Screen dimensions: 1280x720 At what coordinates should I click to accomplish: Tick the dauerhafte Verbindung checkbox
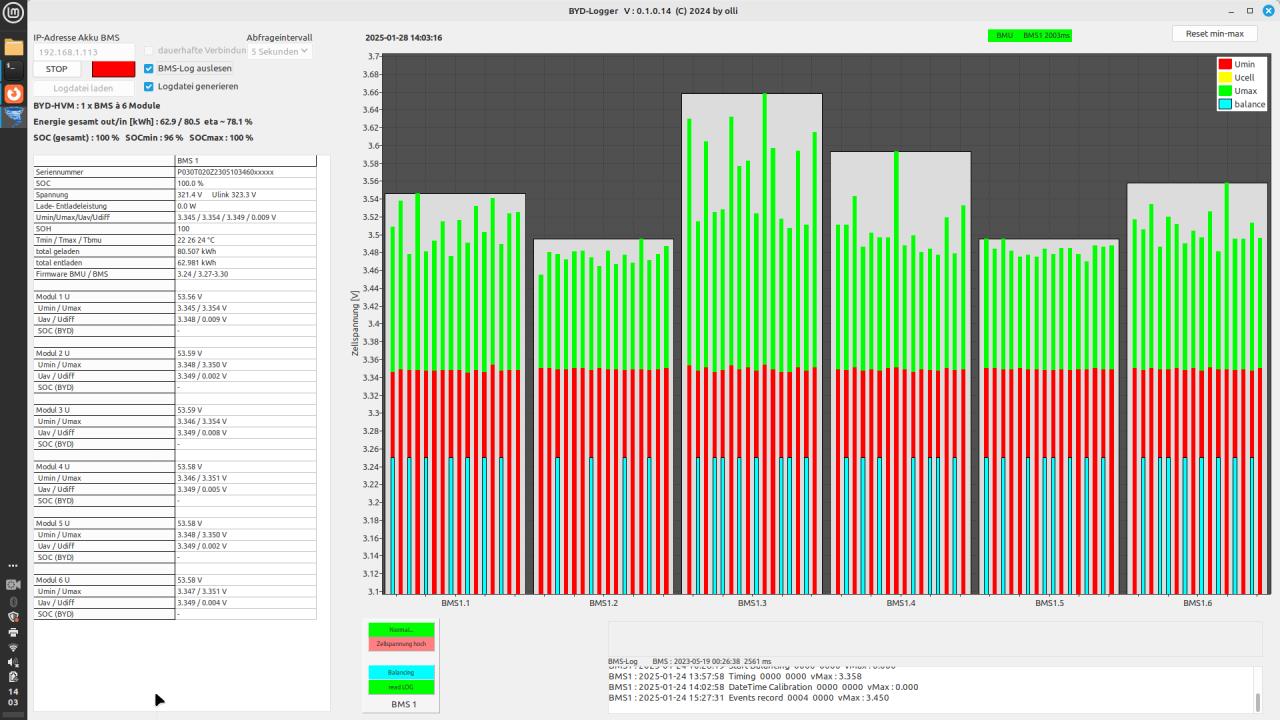149,50
